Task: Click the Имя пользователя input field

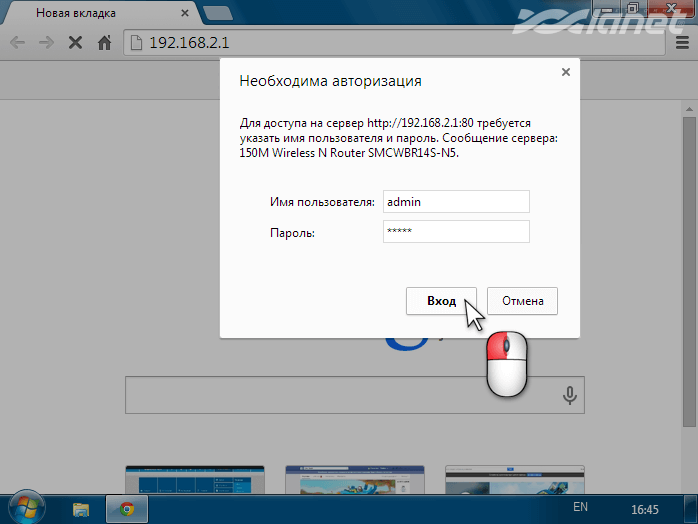Action: (456, 202)
